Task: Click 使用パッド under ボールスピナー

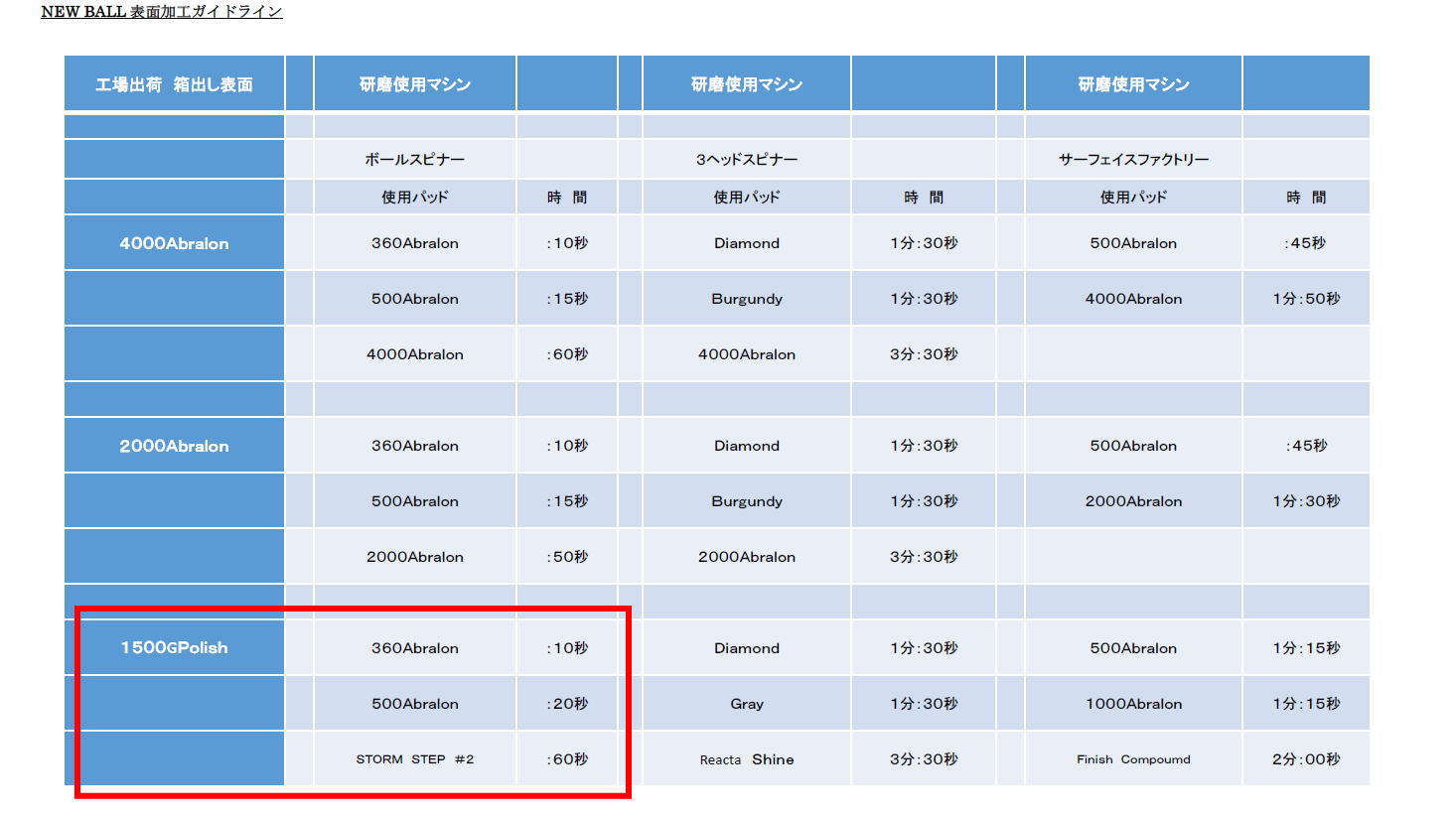Action: click(415, 198)
